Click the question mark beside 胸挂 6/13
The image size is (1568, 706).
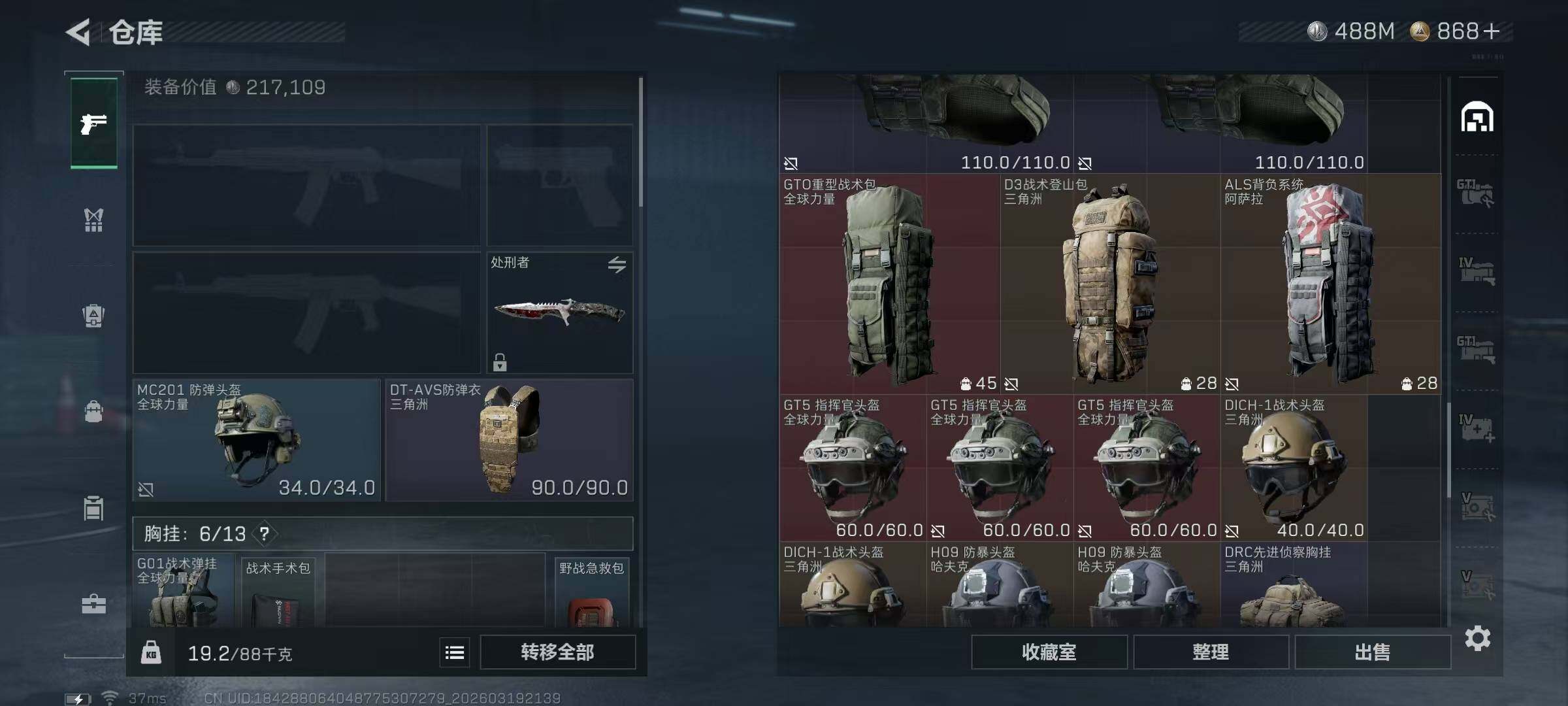click(x=264, y=534)
